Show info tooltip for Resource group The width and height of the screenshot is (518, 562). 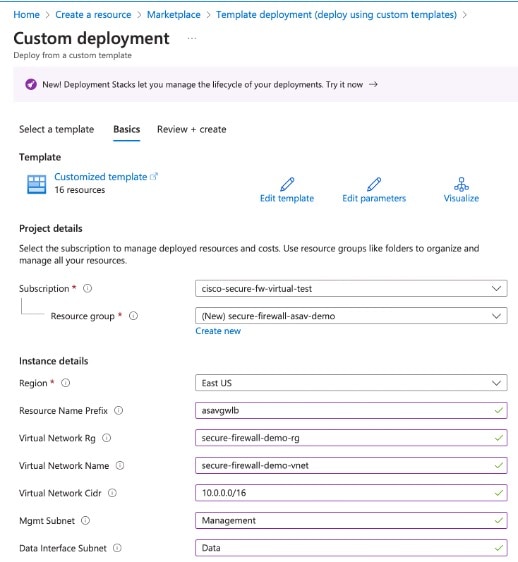click(133, 316)
